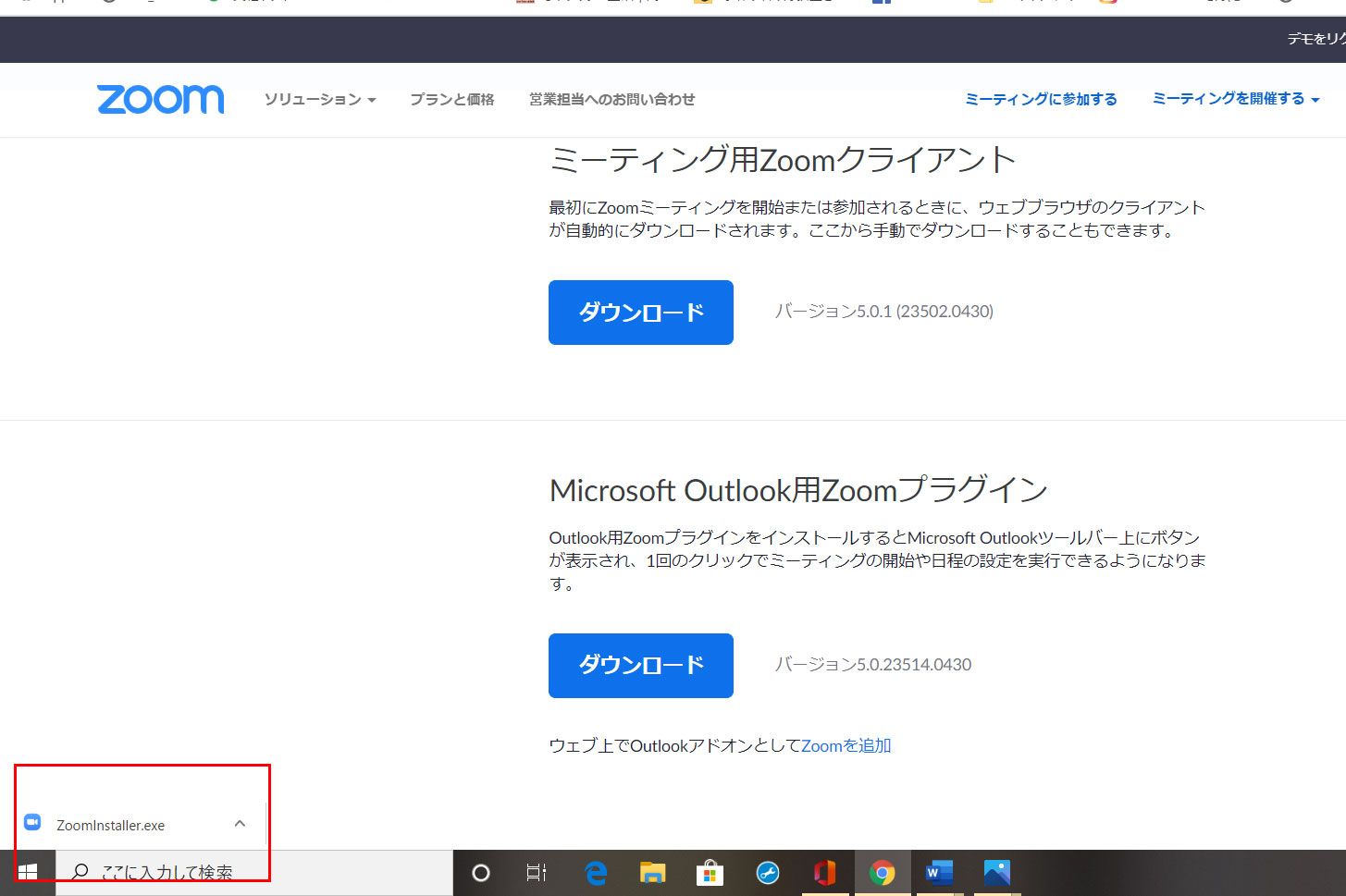Image resolution: width=1346 pixels, height=896 pixels.
Task: Open options for the ZoomInstaller.exe download
Action: pyautogui.click(x=240, y=824)
